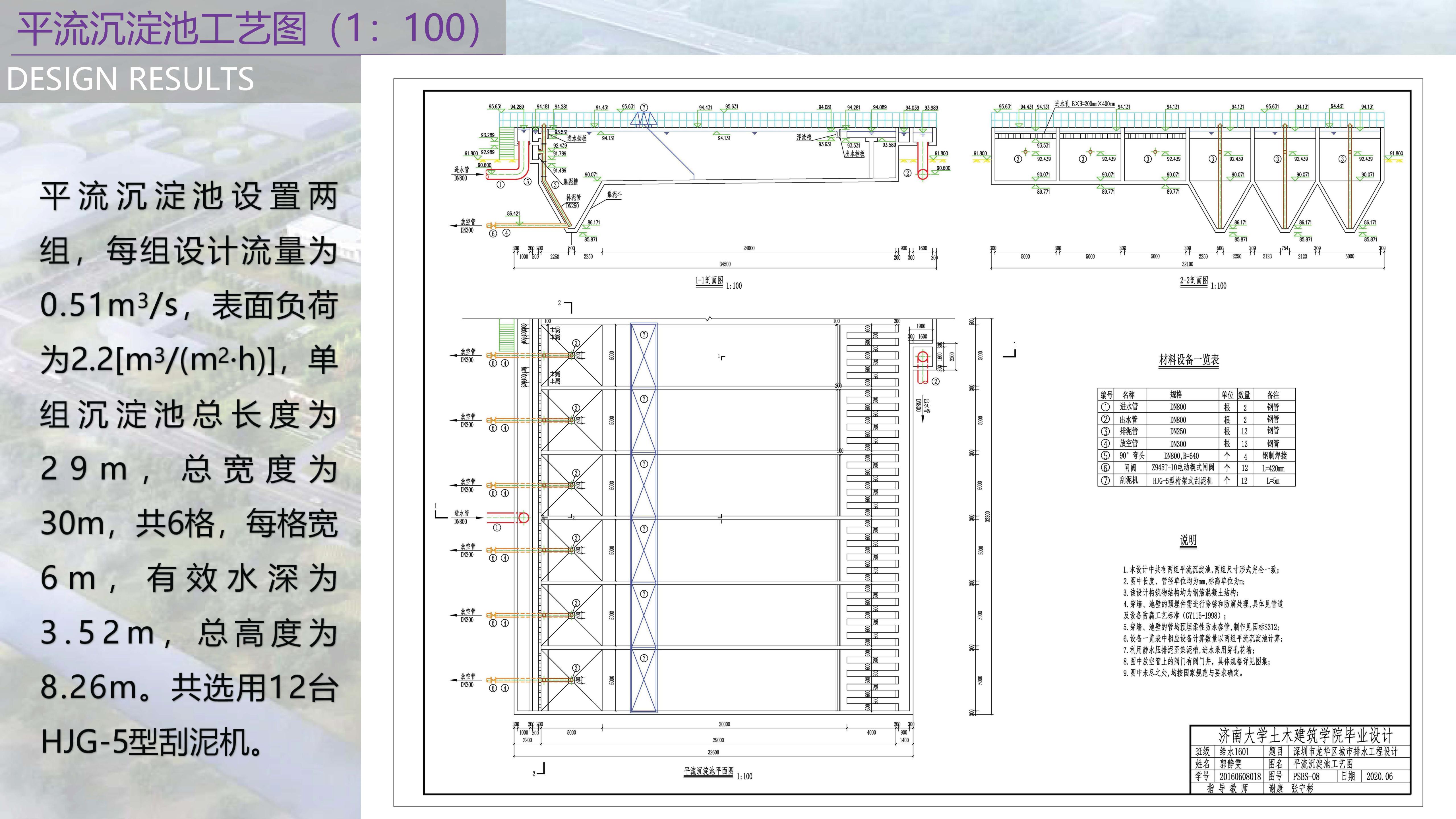Click the 材料设备一览表 table heading
The height and width of the screenshot is (819, 1456).
(x=1189, y=360)
